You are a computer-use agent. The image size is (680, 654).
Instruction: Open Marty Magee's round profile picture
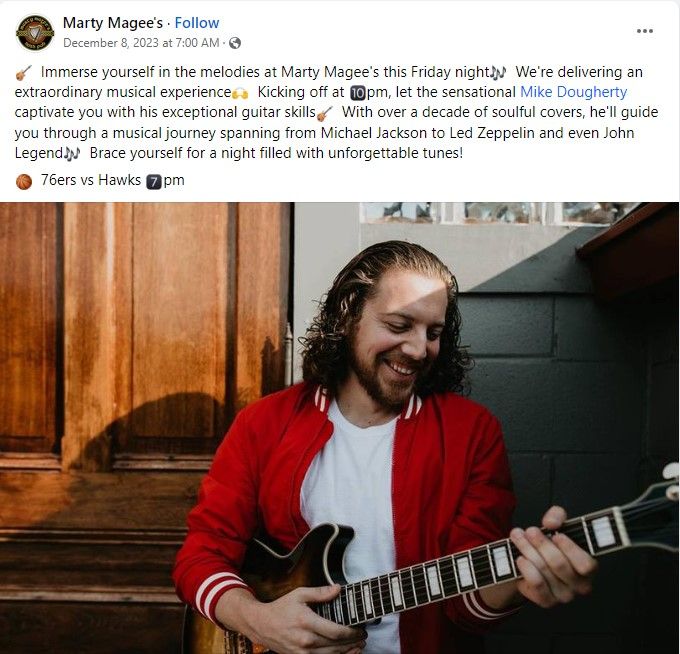(35, 33)
